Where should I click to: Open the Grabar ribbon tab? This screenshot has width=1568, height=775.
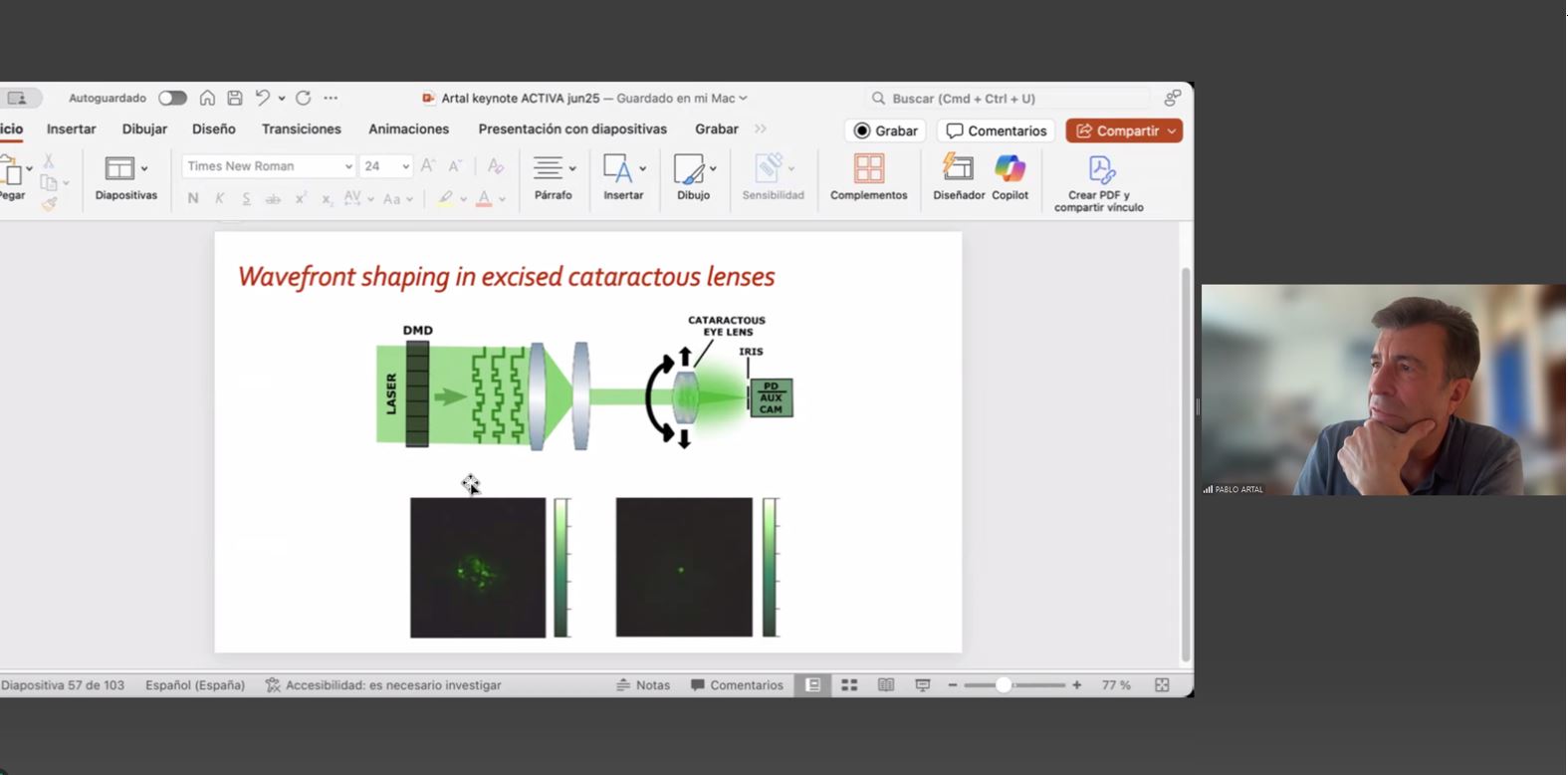[x=717, y=129]
